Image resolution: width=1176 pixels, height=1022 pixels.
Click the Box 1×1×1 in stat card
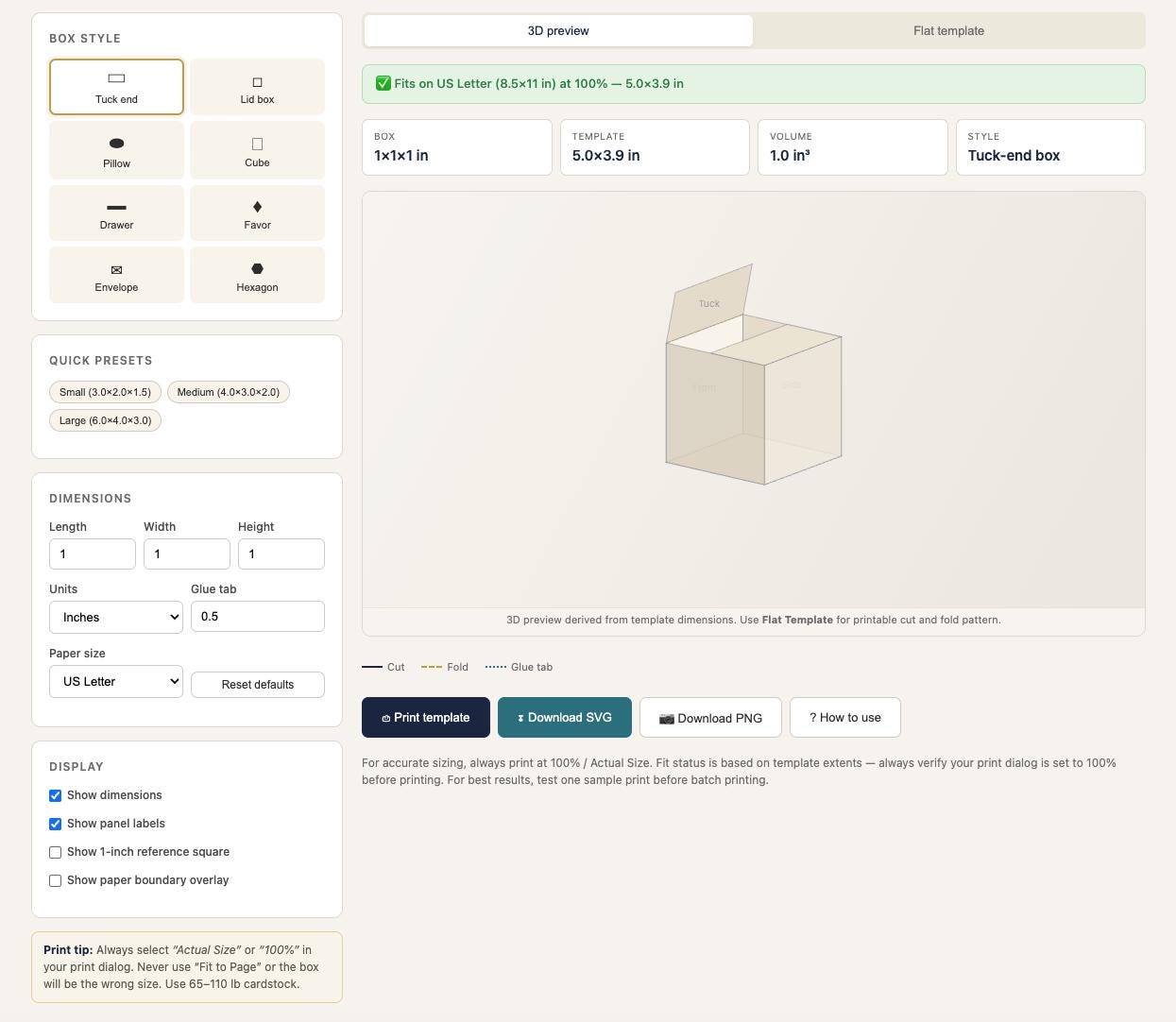457,147
